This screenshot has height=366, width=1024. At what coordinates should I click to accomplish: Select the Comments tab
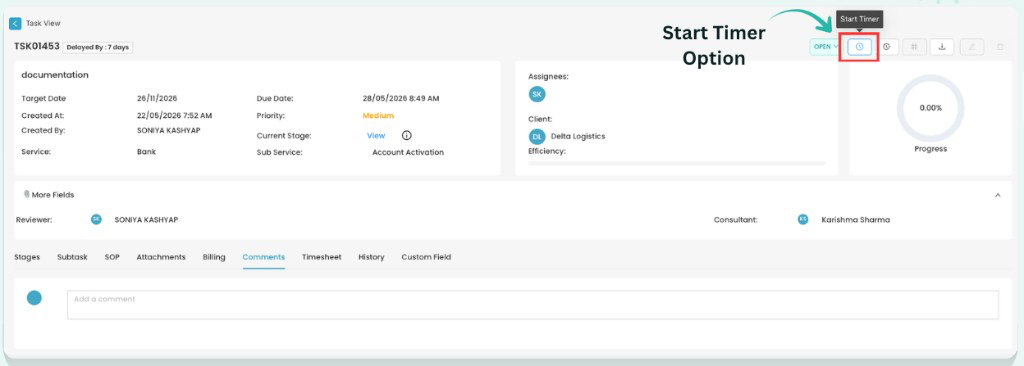click(x=263, y=258)
